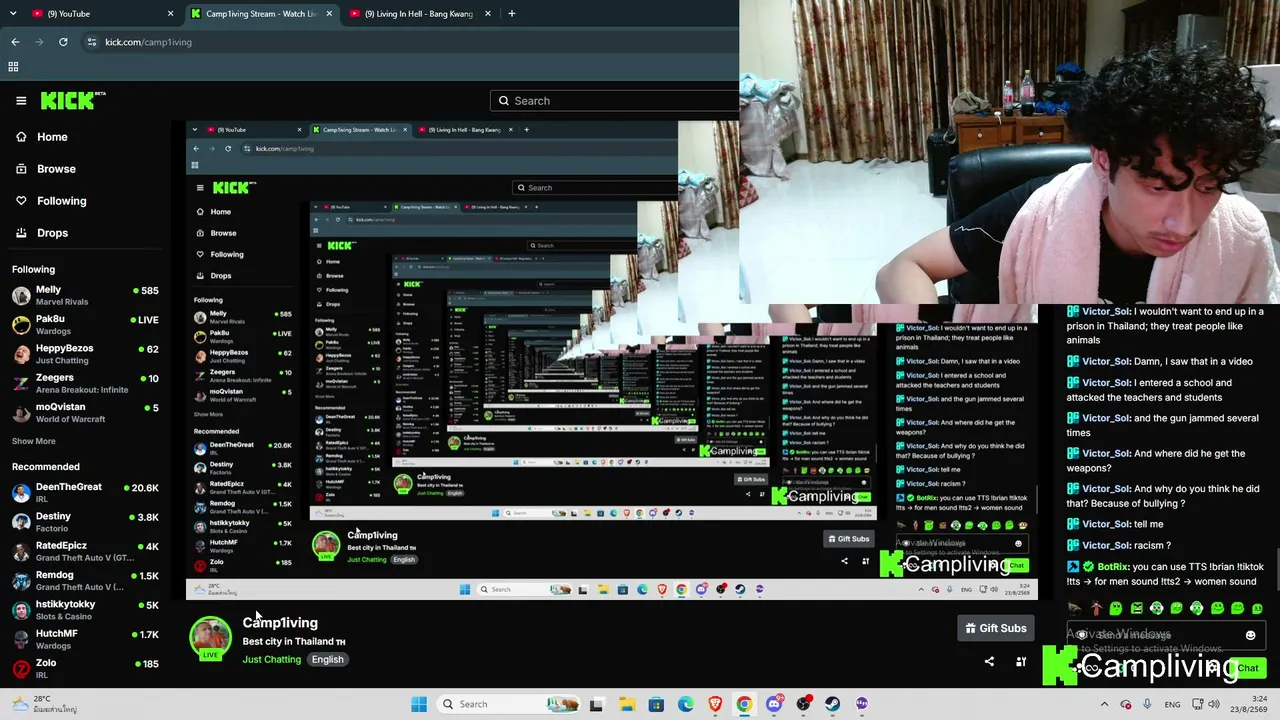Open Discord from the taskbar
Viewport: 1280px width, 720px height.
click(x=774, y=704)
